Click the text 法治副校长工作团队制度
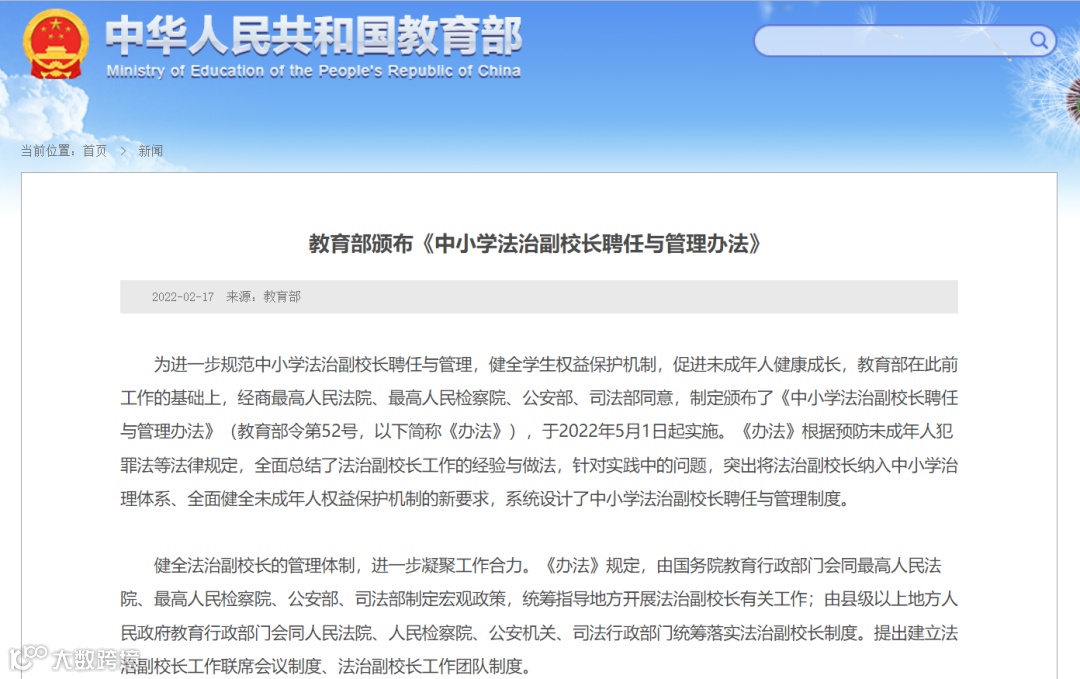Screen dimensions: 1080x679 coord(430,667)
